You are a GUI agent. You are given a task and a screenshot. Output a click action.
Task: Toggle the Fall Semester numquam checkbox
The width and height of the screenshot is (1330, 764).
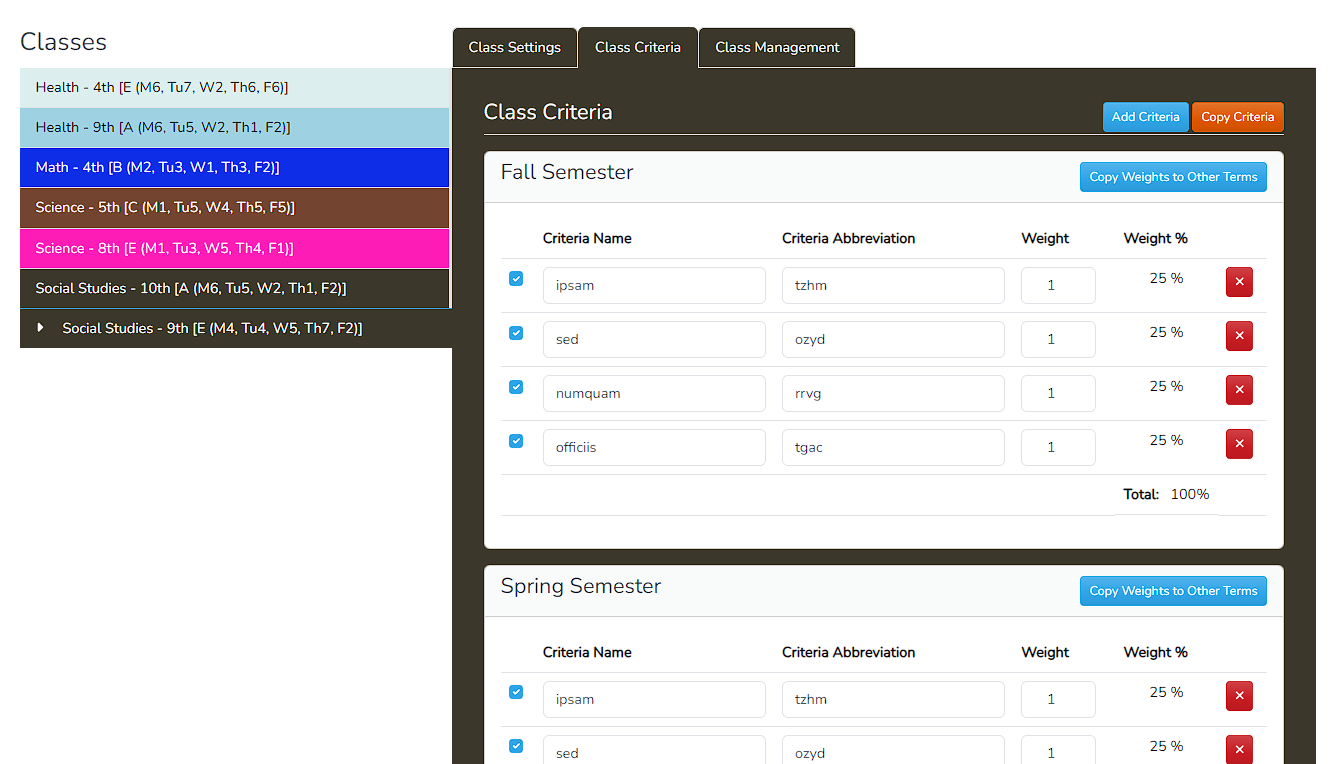(x=516, y=387)
